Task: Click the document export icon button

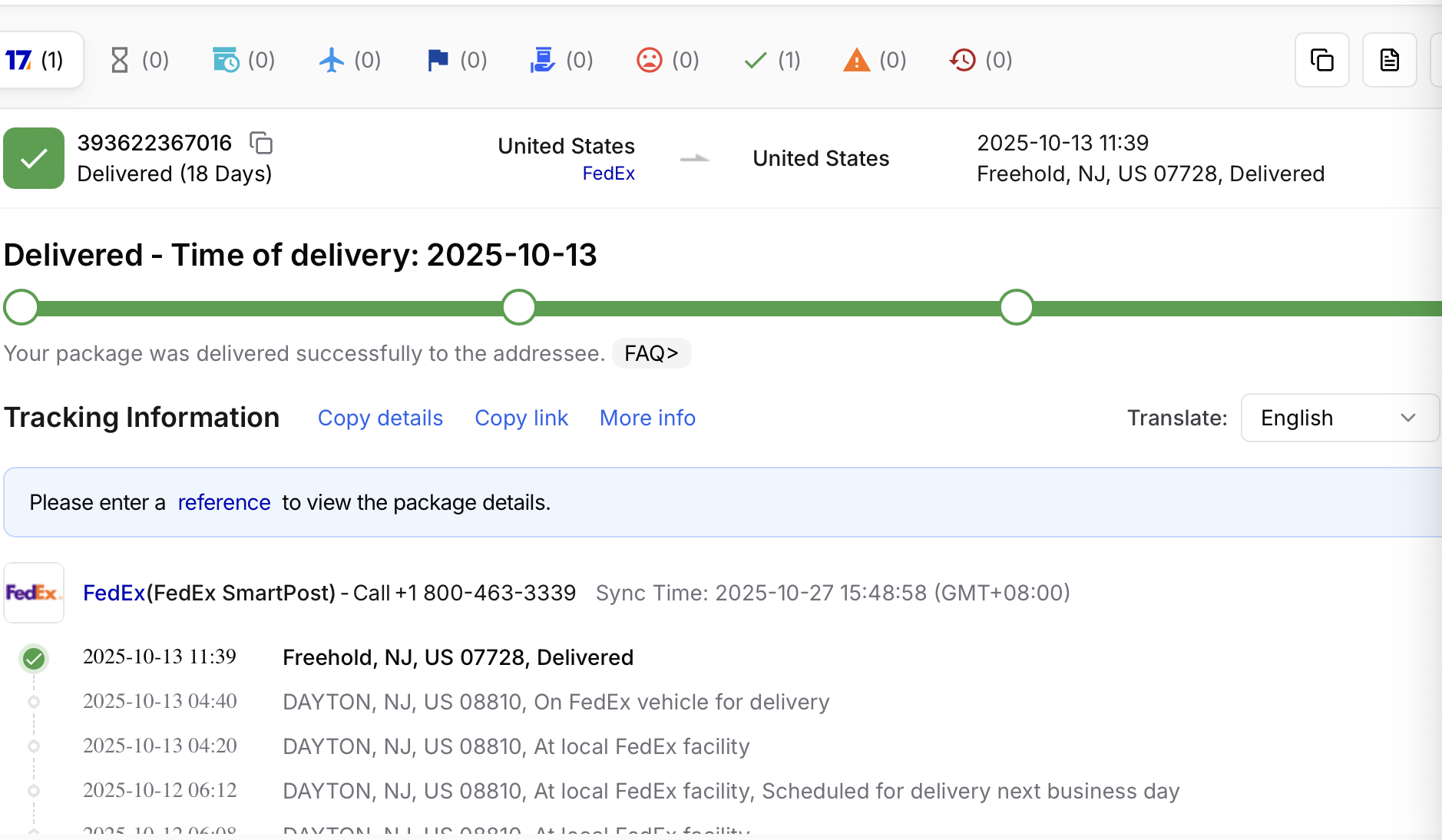Action: [x=1389, y=60]
